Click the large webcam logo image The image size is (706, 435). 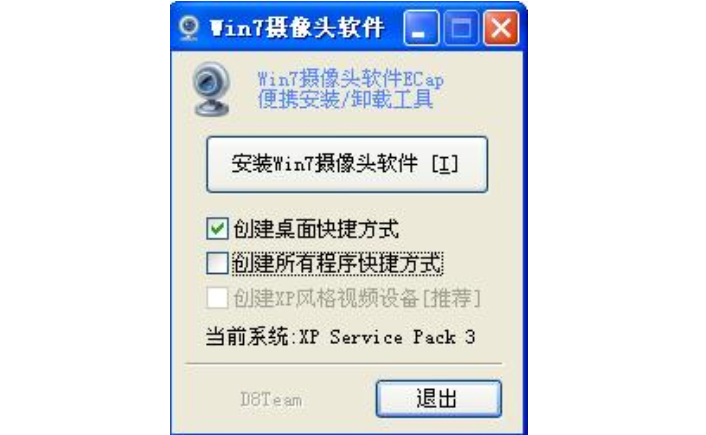[211, 90]
